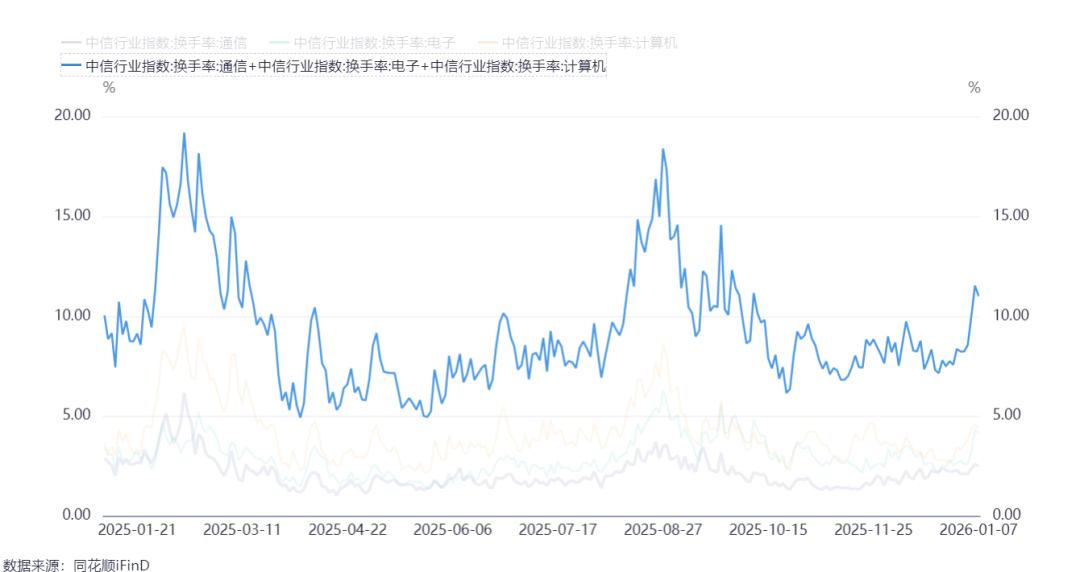Viewport: 1080px width, 572px height.
Task: Click right axis value 5.00
Action: (x=1007, y=415)
